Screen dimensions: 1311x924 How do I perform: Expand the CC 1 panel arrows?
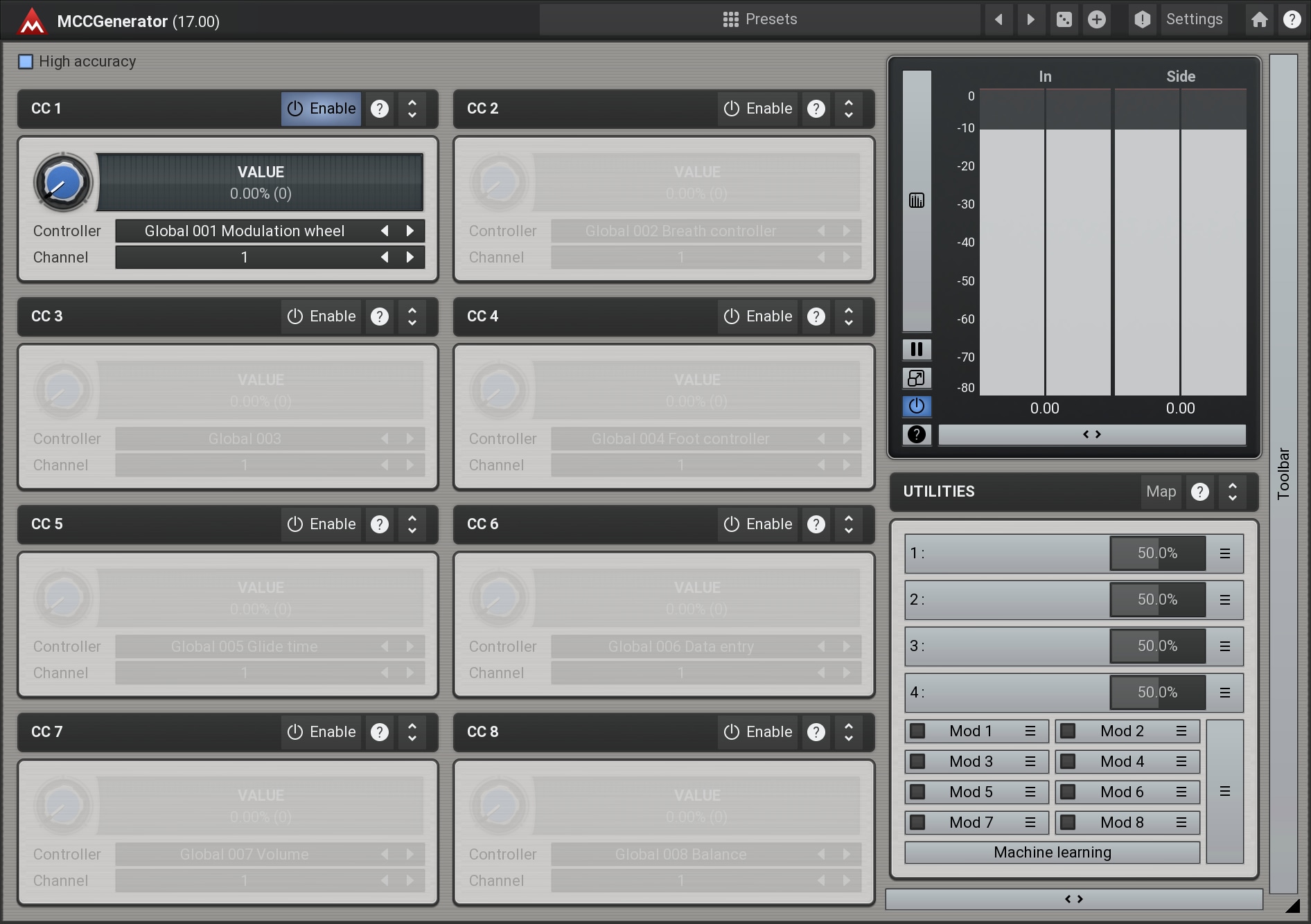tap(412, 109)
